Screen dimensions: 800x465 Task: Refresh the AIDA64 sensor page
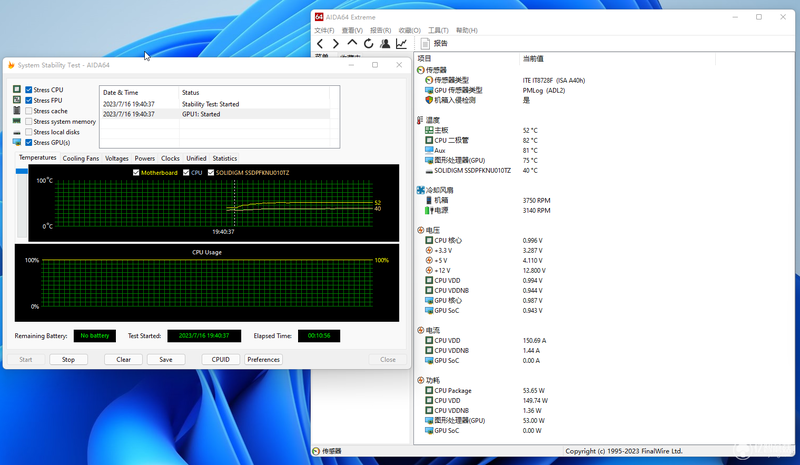(368, 44)
